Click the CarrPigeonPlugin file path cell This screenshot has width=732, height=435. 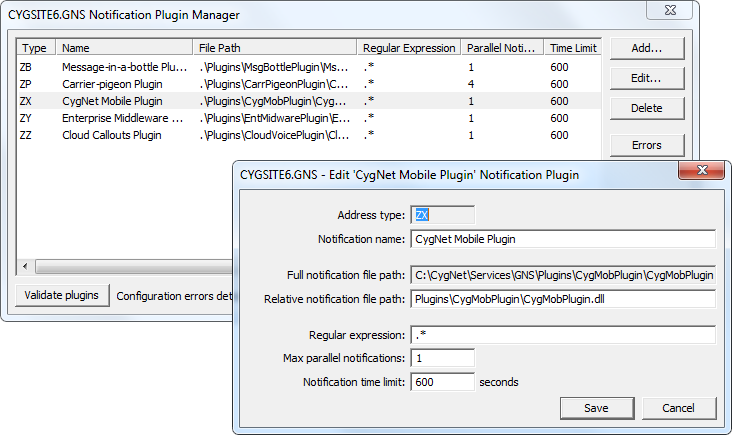tap(274, 84)
